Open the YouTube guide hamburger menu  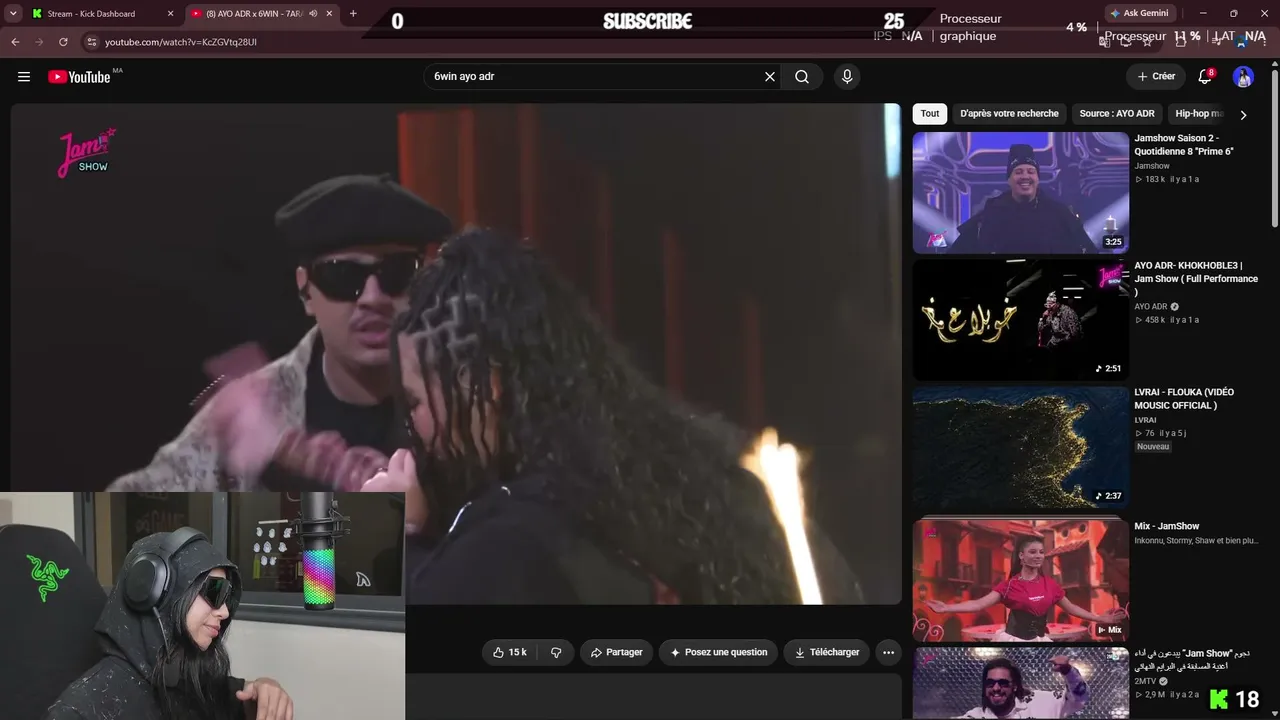click(24, 77)
